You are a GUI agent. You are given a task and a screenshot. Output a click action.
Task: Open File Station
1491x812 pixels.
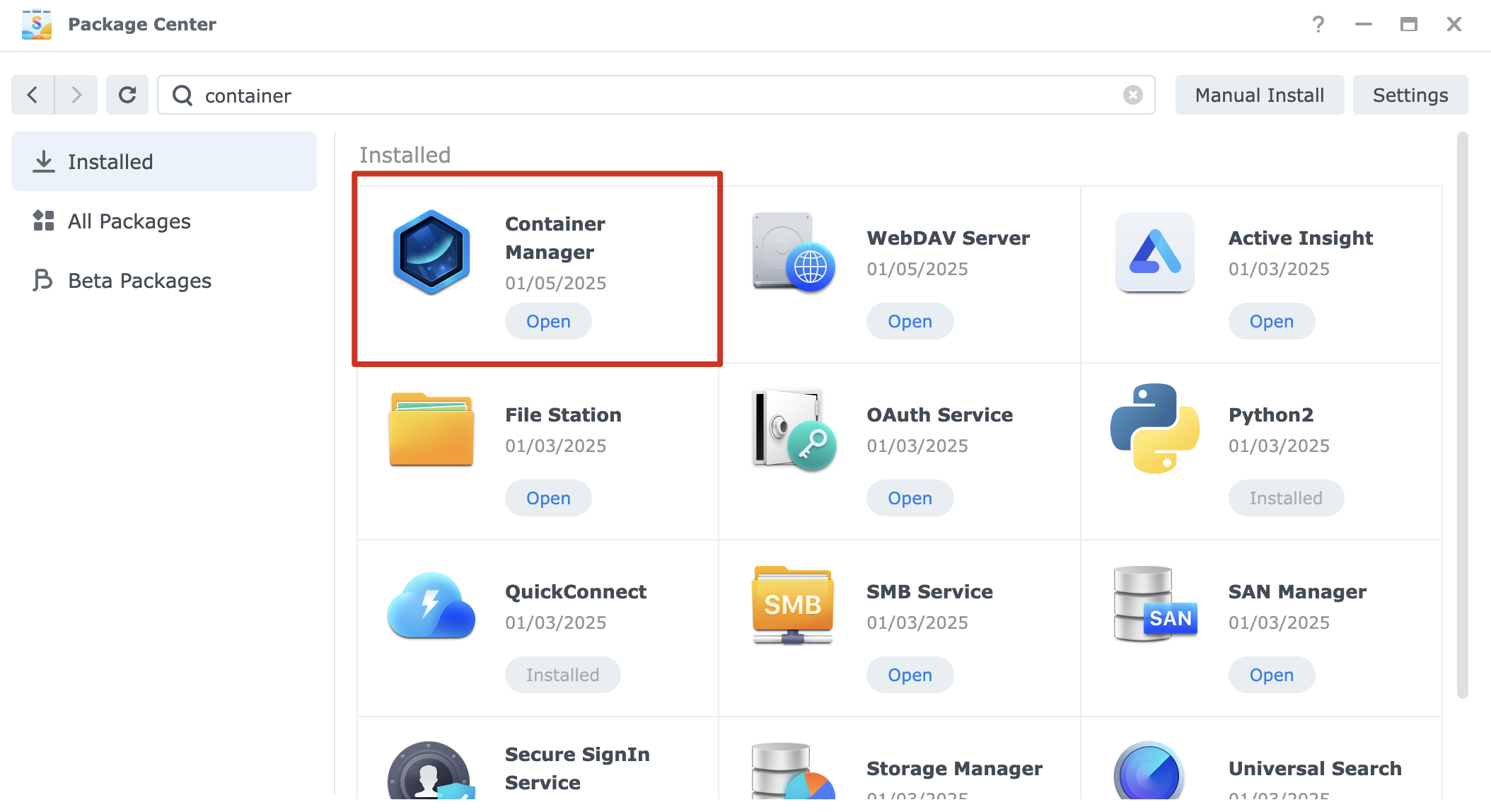(548, 498)
